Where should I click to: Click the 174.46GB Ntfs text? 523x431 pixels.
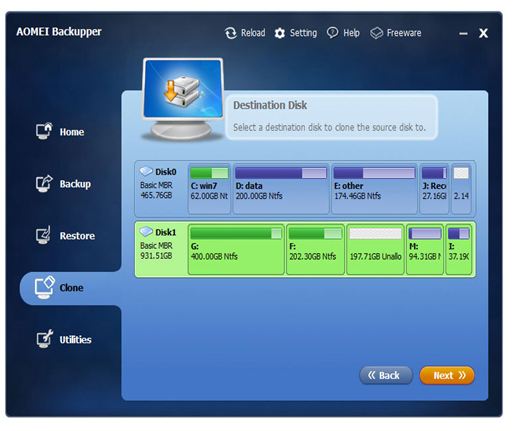[358, 196]
